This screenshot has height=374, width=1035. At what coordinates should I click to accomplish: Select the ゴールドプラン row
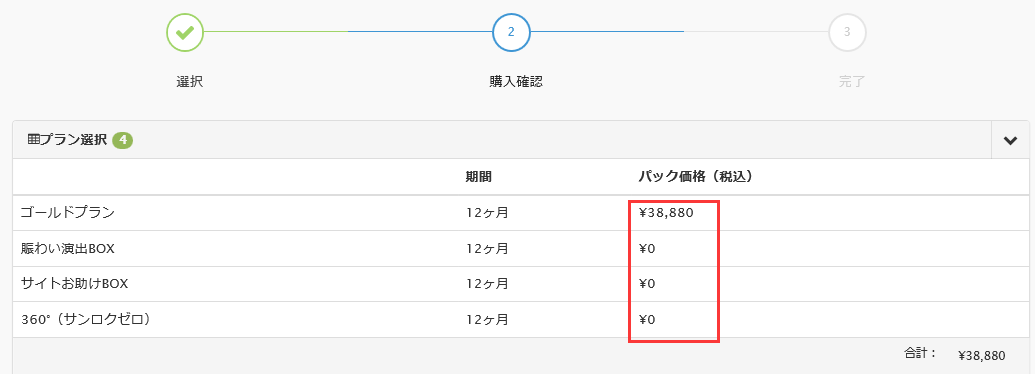[520, 212]
